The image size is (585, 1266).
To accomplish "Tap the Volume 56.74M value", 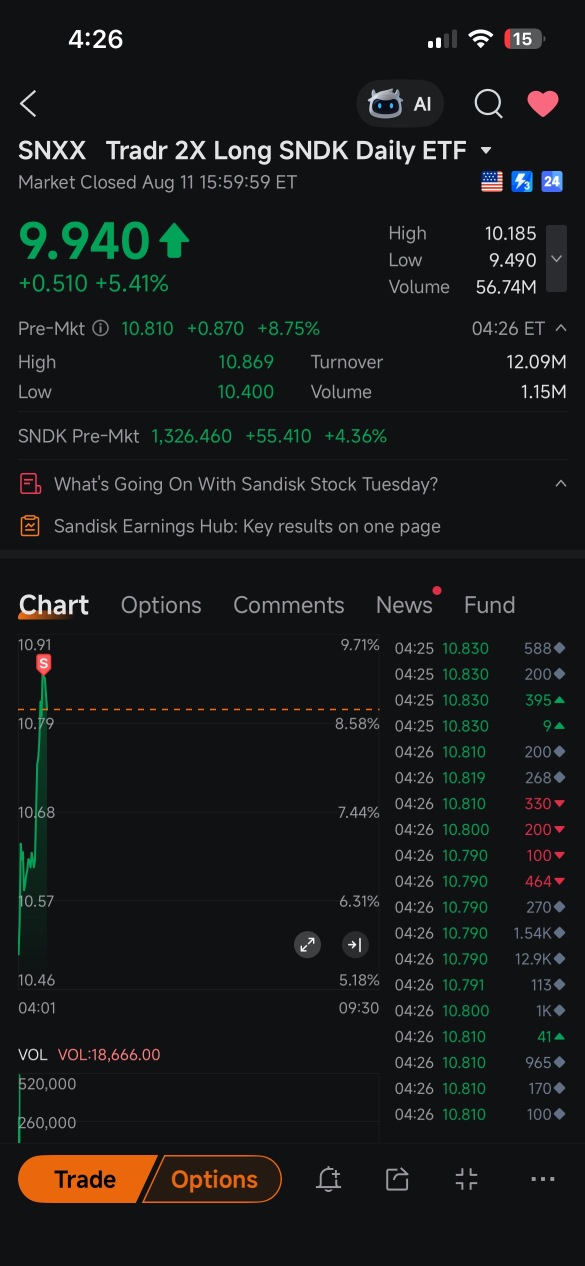I will pyautogui.click(x=506, y=287).
